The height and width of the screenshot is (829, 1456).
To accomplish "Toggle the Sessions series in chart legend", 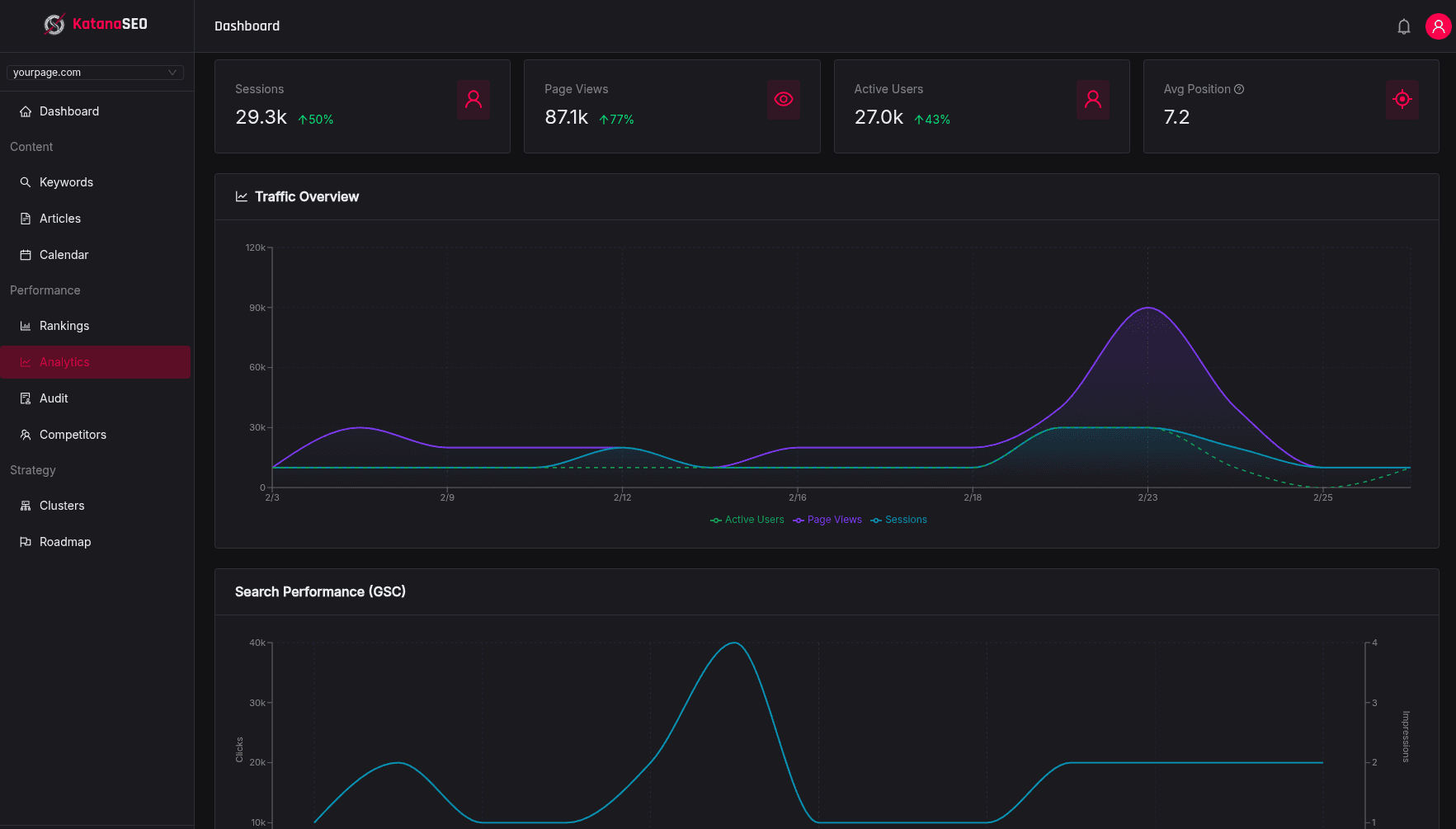I will pyautogui.click(x=898, y=520).
